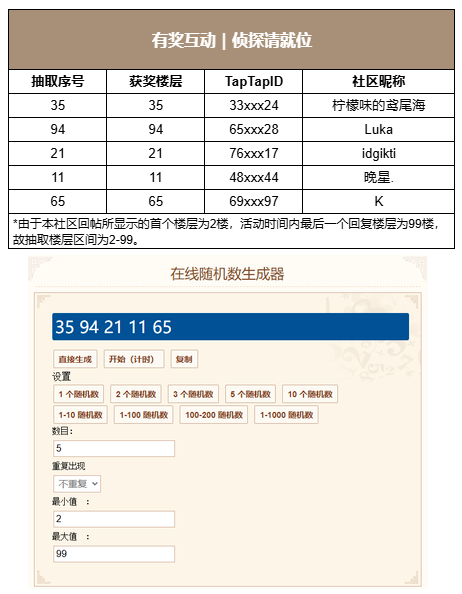The width and height of the screenshot is (462, 594).
Task: Set the range with 100-200 随机数
Action: 214,415
